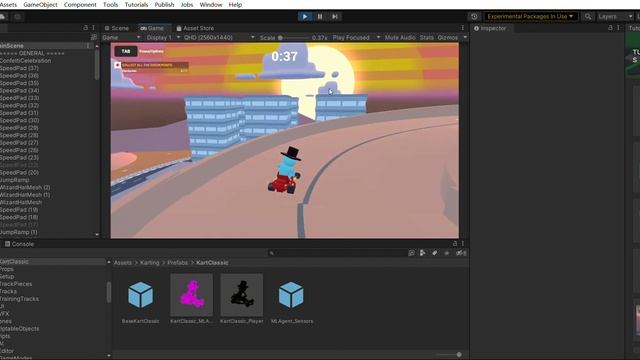640x360 pixels.
Task: Select ConfettiCelebration in the Hierarchy
Action: pos(25,60)
